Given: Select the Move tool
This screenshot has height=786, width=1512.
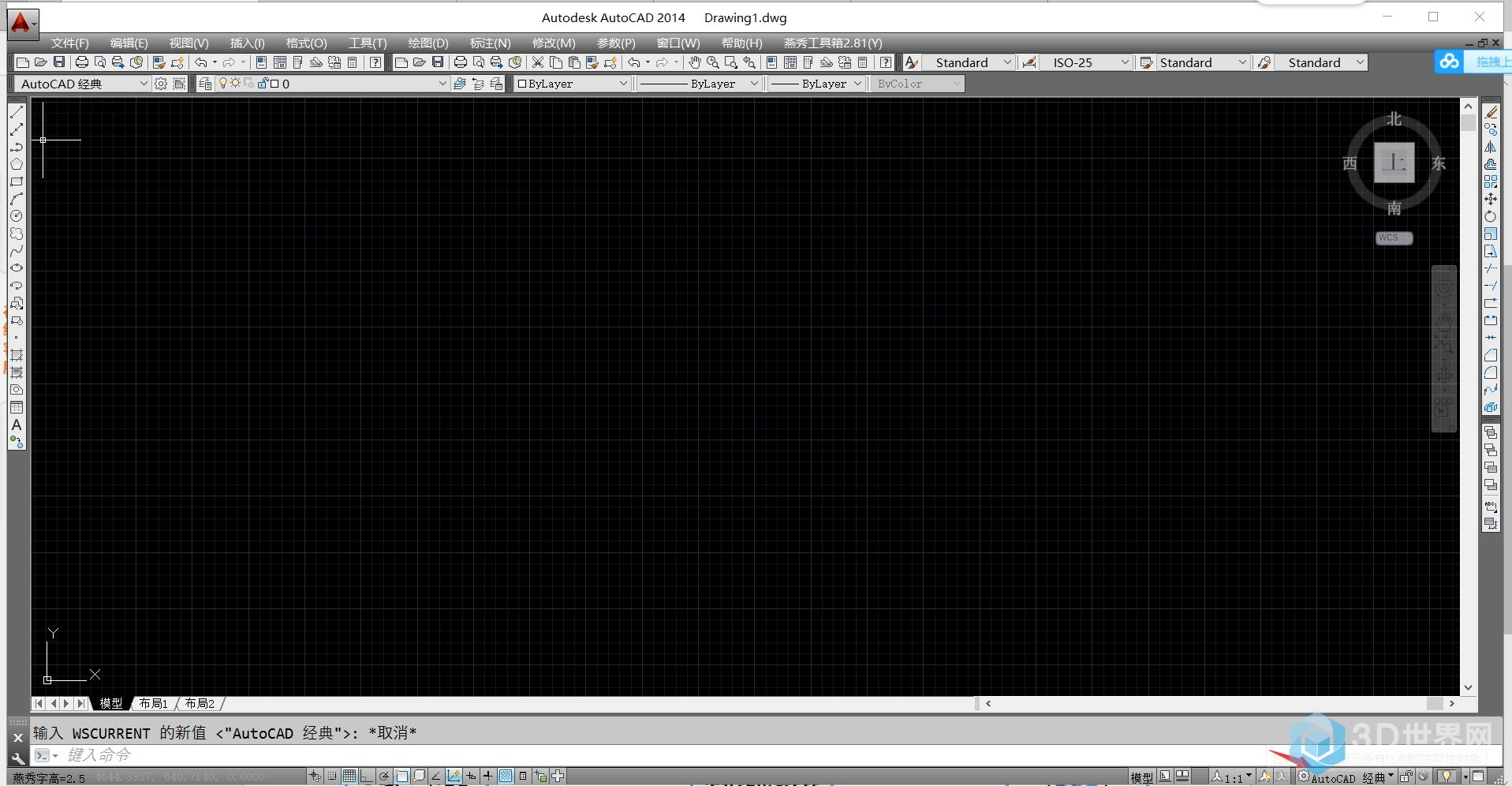Looking at the screenshot, I should [1491, 199].
